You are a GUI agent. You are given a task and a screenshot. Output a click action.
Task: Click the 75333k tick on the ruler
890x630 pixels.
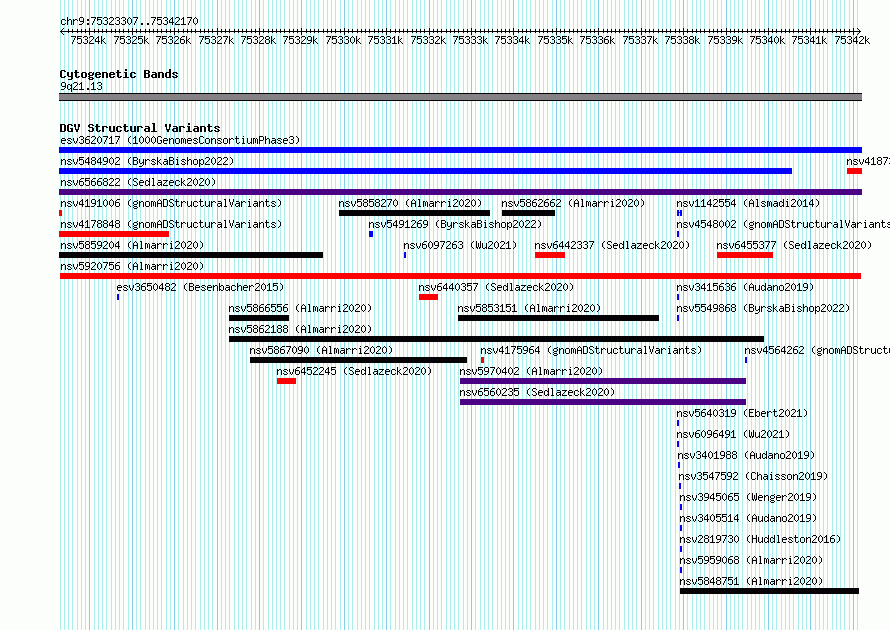(x=470, y=40)
